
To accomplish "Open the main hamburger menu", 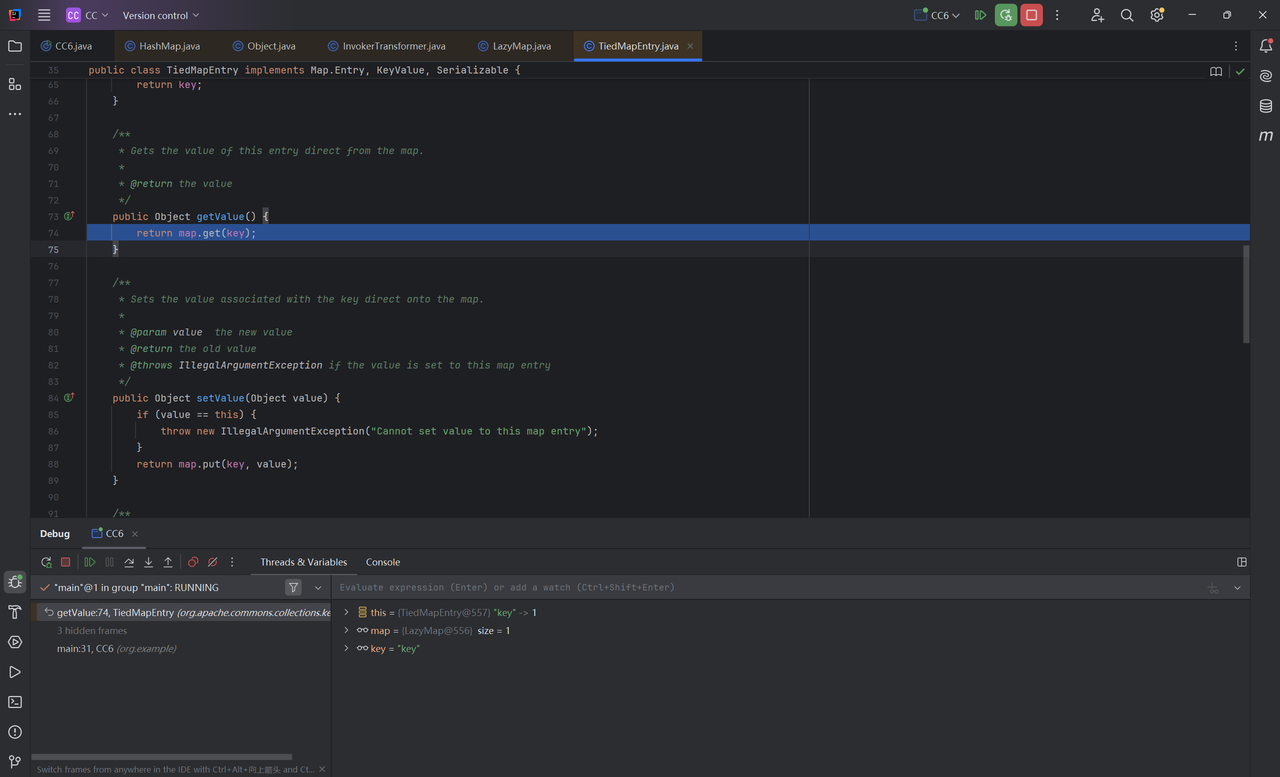I will point(44,15).
